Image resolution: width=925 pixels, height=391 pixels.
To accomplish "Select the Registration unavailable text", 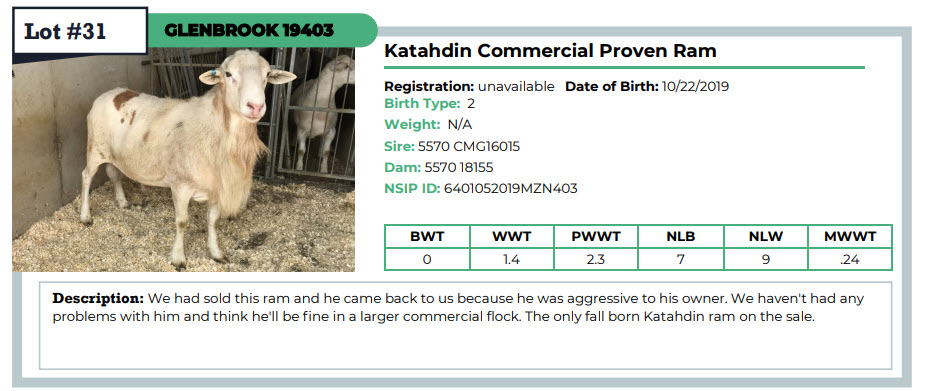I will click(x=469, y=86).
